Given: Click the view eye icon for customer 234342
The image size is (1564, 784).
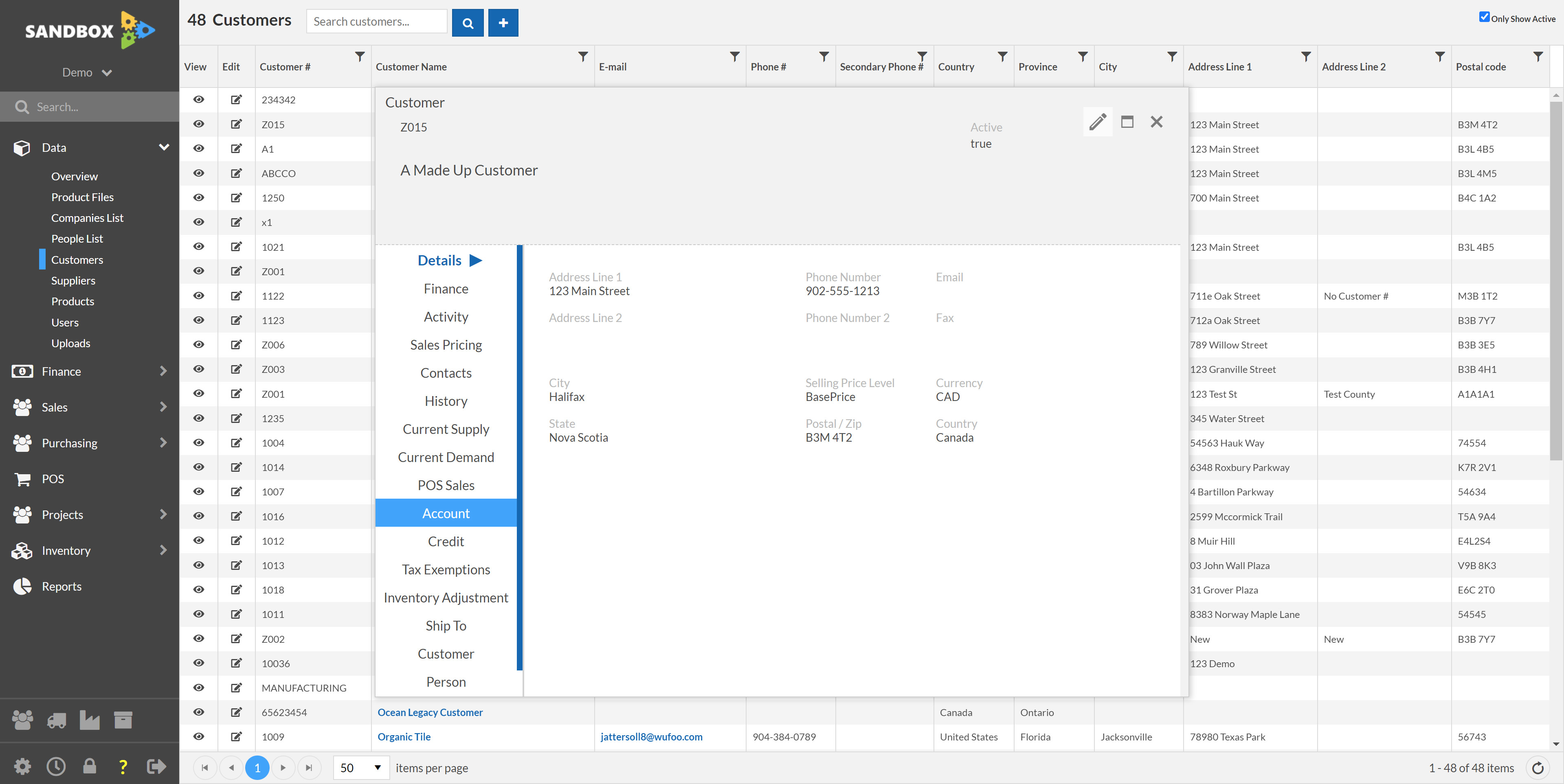Looking at the screenshot, I should (x=199, y=99).
